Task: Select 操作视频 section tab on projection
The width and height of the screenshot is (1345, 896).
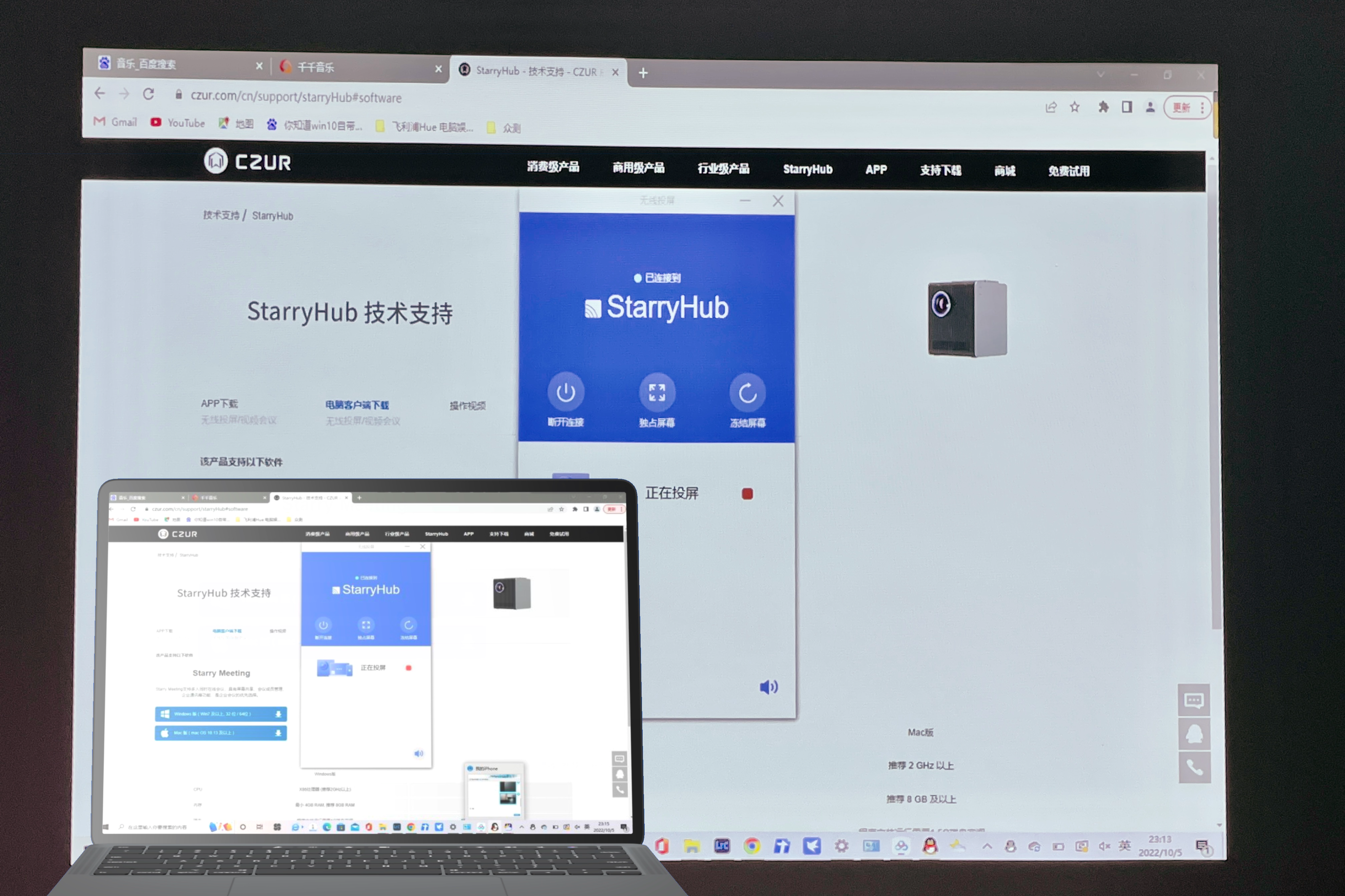Action: 467,406
